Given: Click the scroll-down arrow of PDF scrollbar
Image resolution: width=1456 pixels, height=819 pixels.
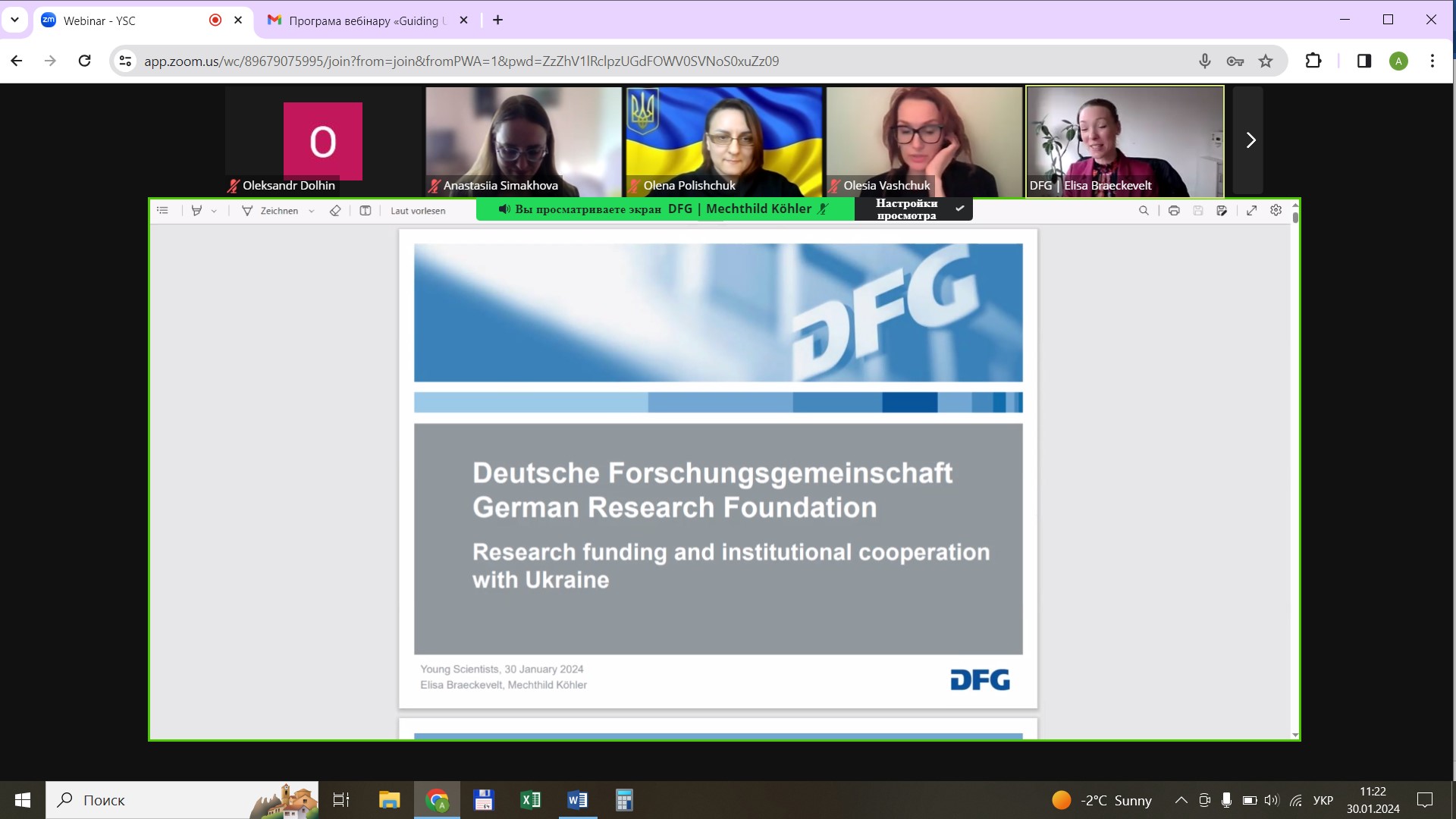Looking at the screenshot, I should point(1295,735).
